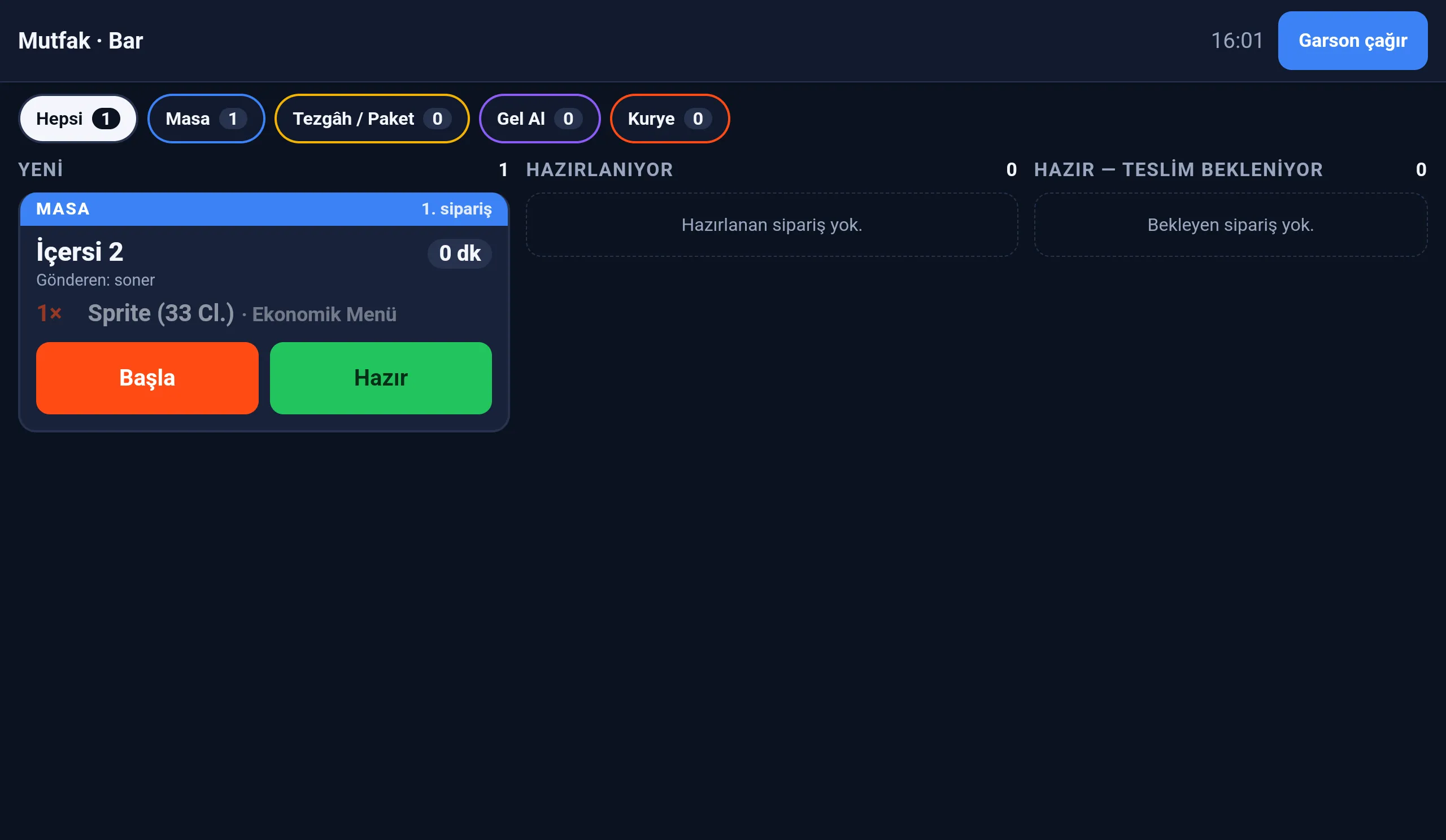Filter orders by Masa
Image resolution: width=1446 pixels, height=840 pixels.
pyautogui.click(x=206, y=119)
